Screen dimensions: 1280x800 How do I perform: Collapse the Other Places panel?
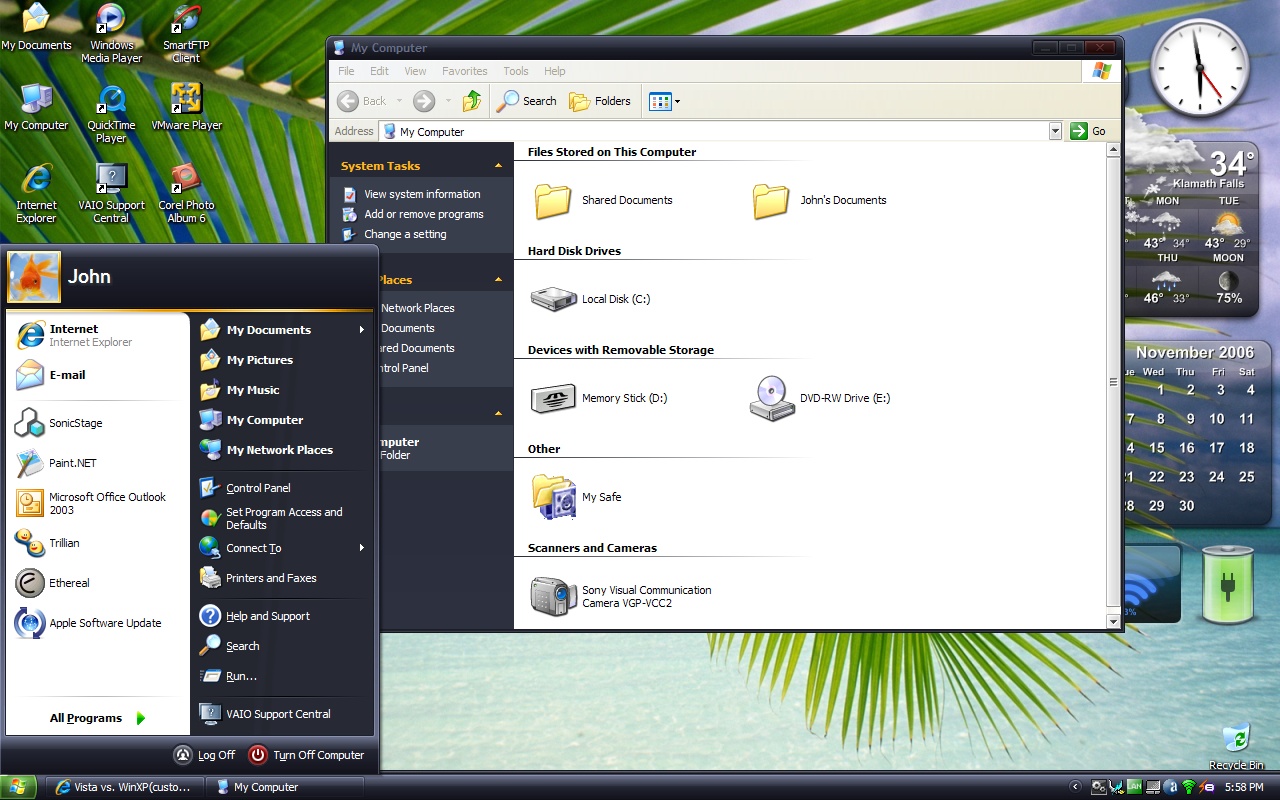click(498, 280)
